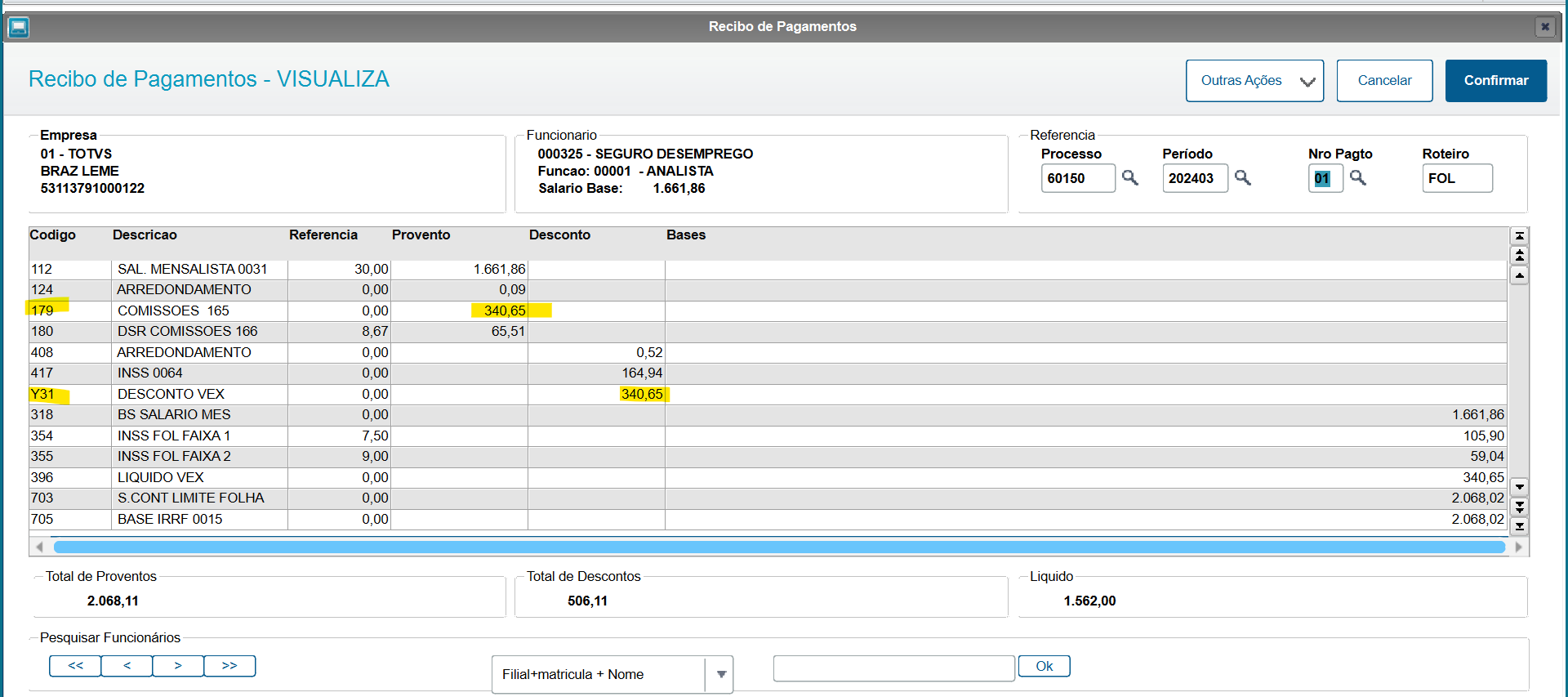Select the DESCONTO VEX row
The height and width of the screenshot is (697, 1568).
coord(768,394)
